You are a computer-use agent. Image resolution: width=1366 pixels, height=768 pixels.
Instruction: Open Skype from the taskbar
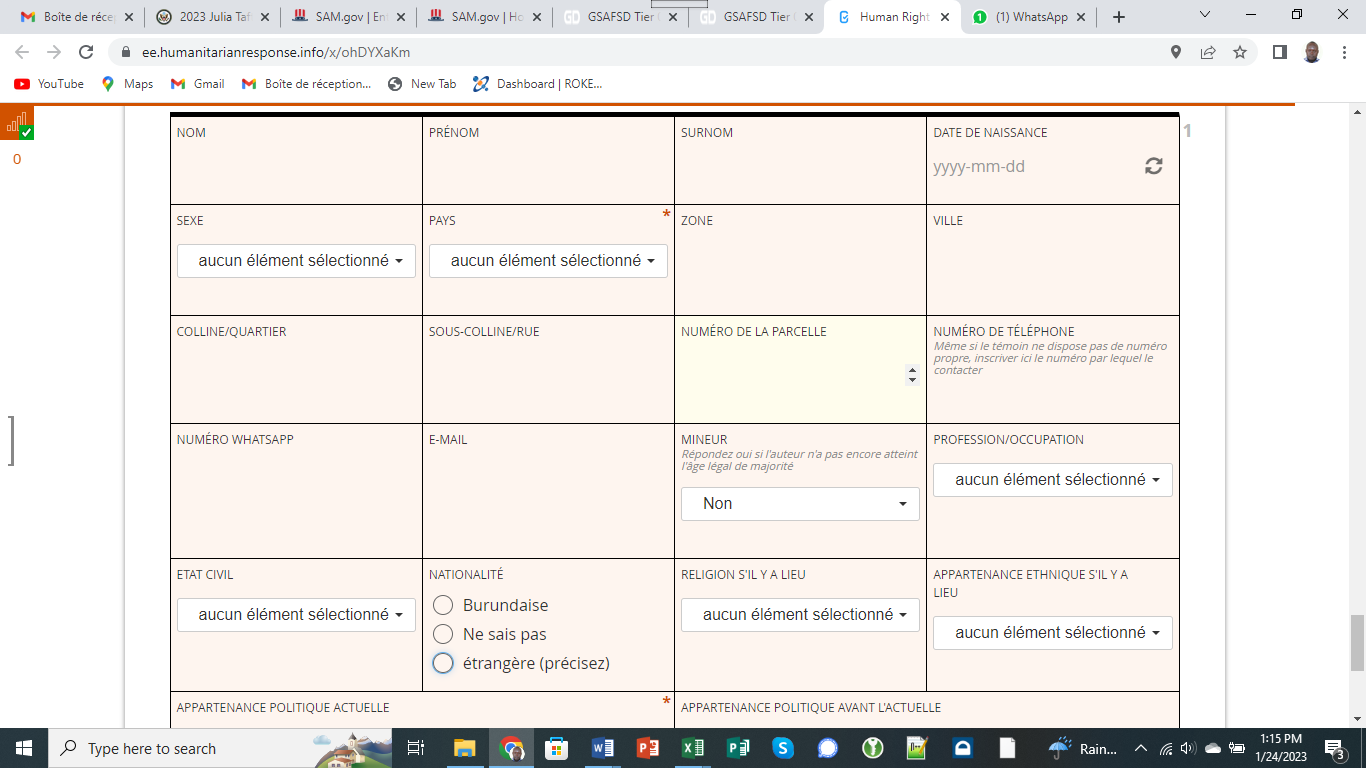coord(785,748)
